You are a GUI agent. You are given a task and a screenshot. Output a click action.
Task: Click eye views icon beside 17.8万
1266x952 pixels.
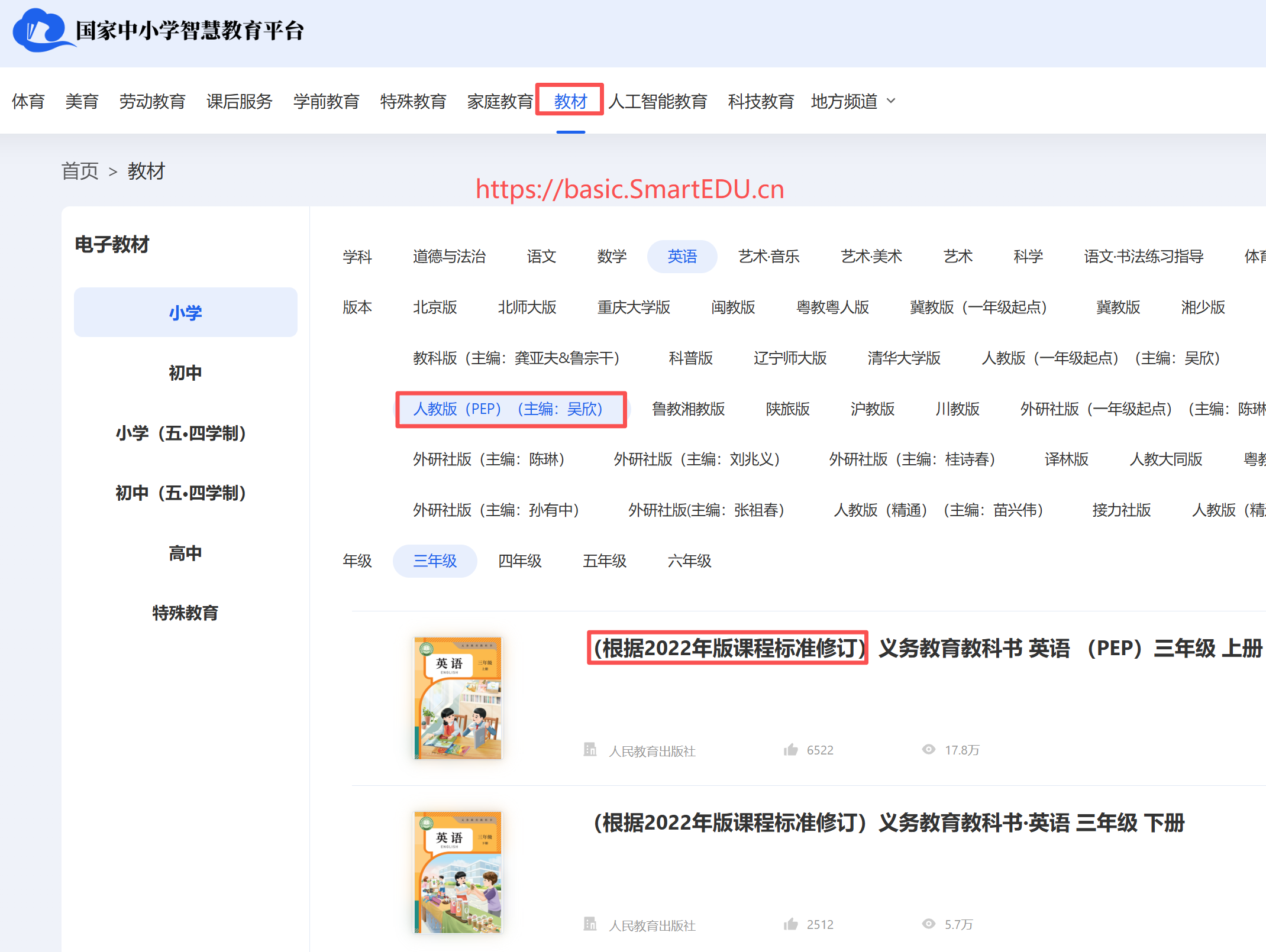(929, 749)
